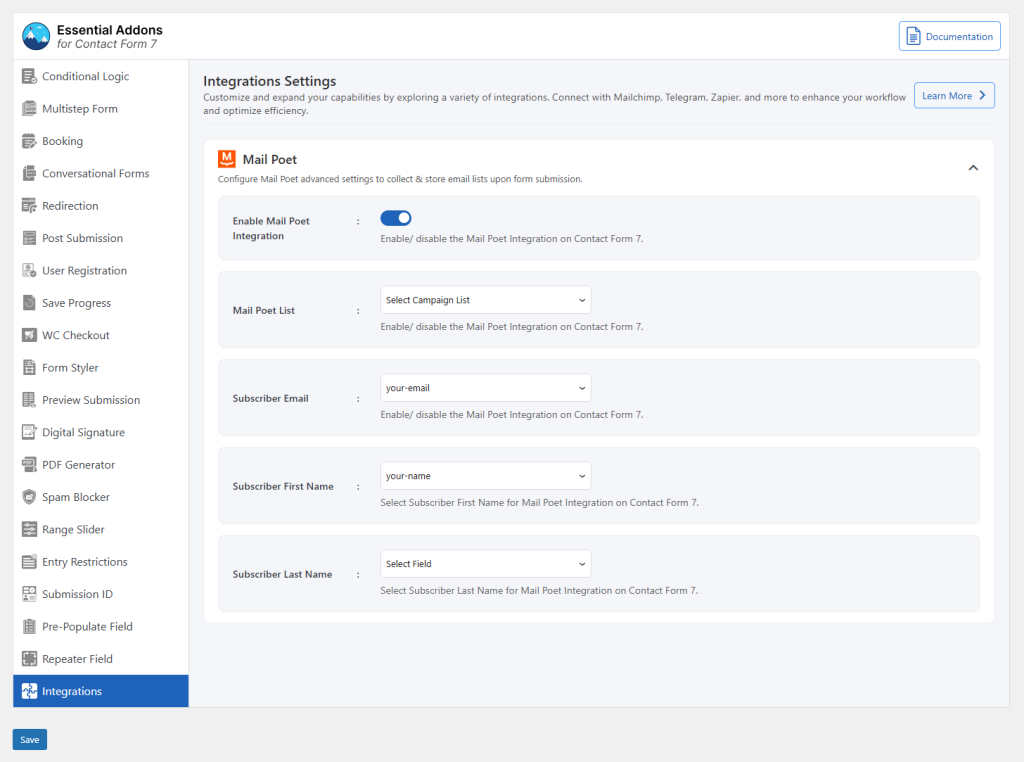Click the Post Submission icon

coord(29,238)
